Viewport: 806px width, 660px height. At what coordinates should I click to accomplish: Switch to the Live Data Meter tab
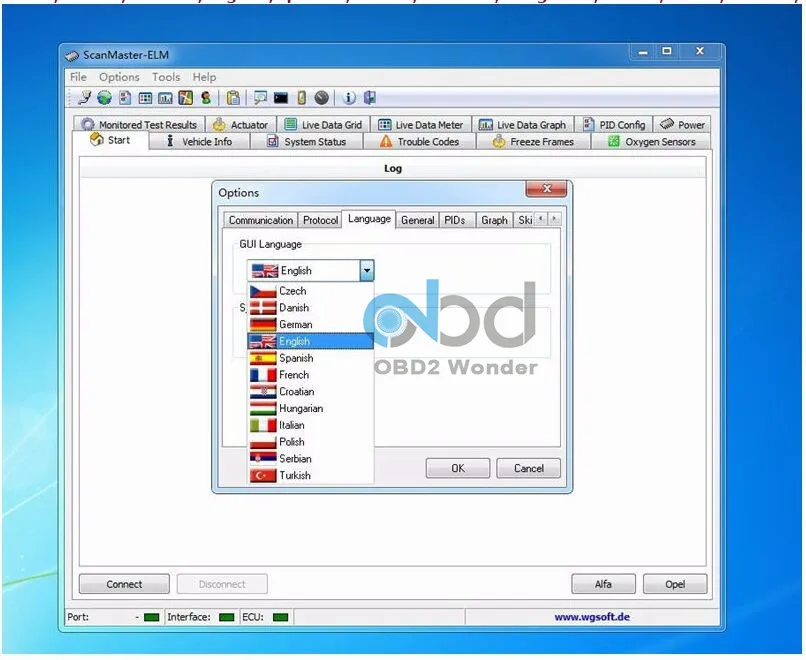coord(420,124)
